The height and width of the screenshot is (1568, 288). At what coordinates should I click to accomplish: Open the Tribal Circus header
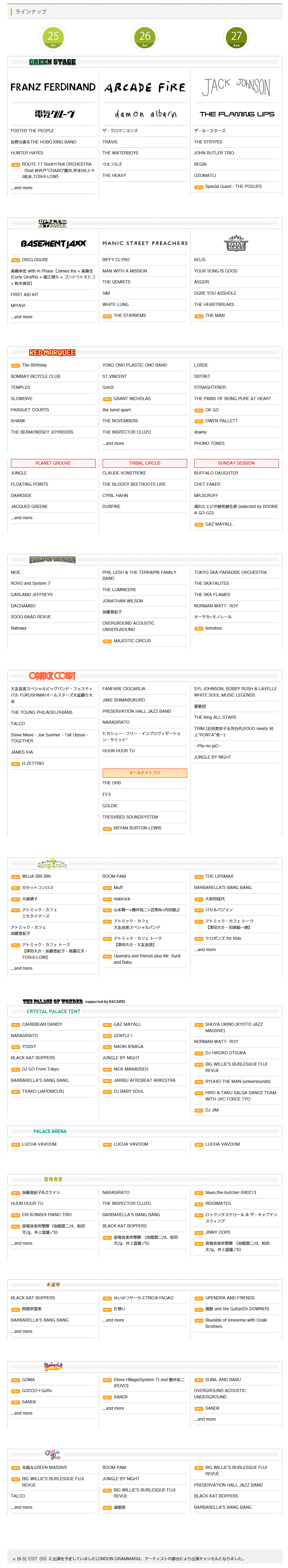tap(144, 463)
